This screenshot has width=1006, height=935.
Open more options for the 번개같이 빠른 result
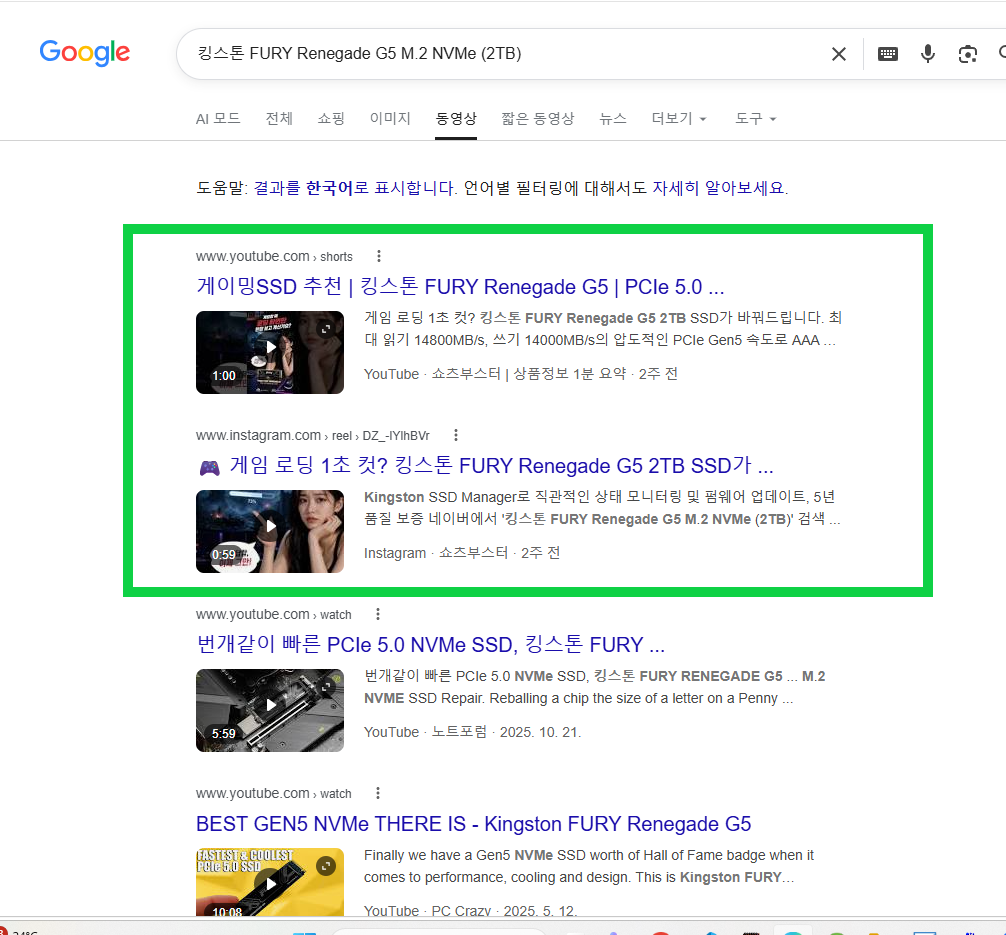pyautogui.click(x=378, y=614)
